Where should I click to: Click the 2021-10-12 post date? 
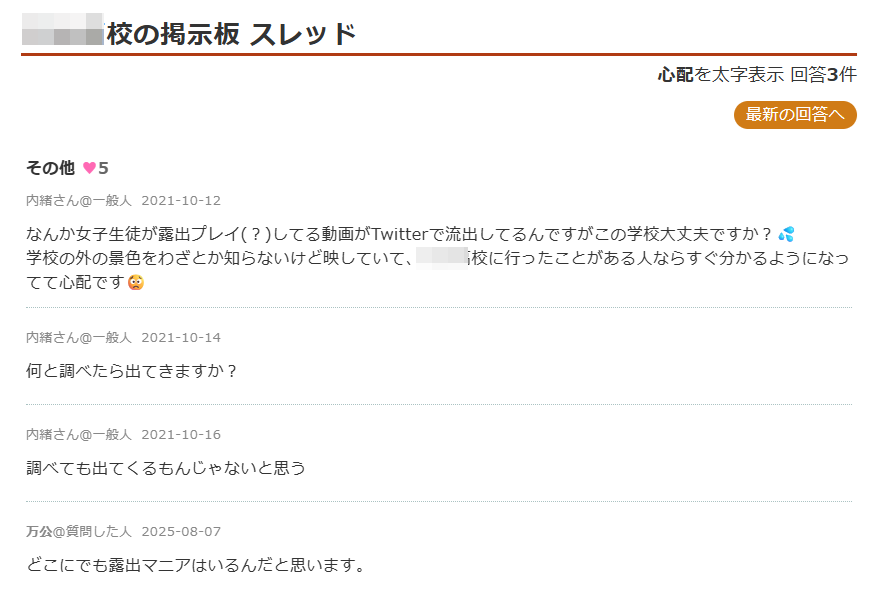pyautogui.click(x=181, y=200)
